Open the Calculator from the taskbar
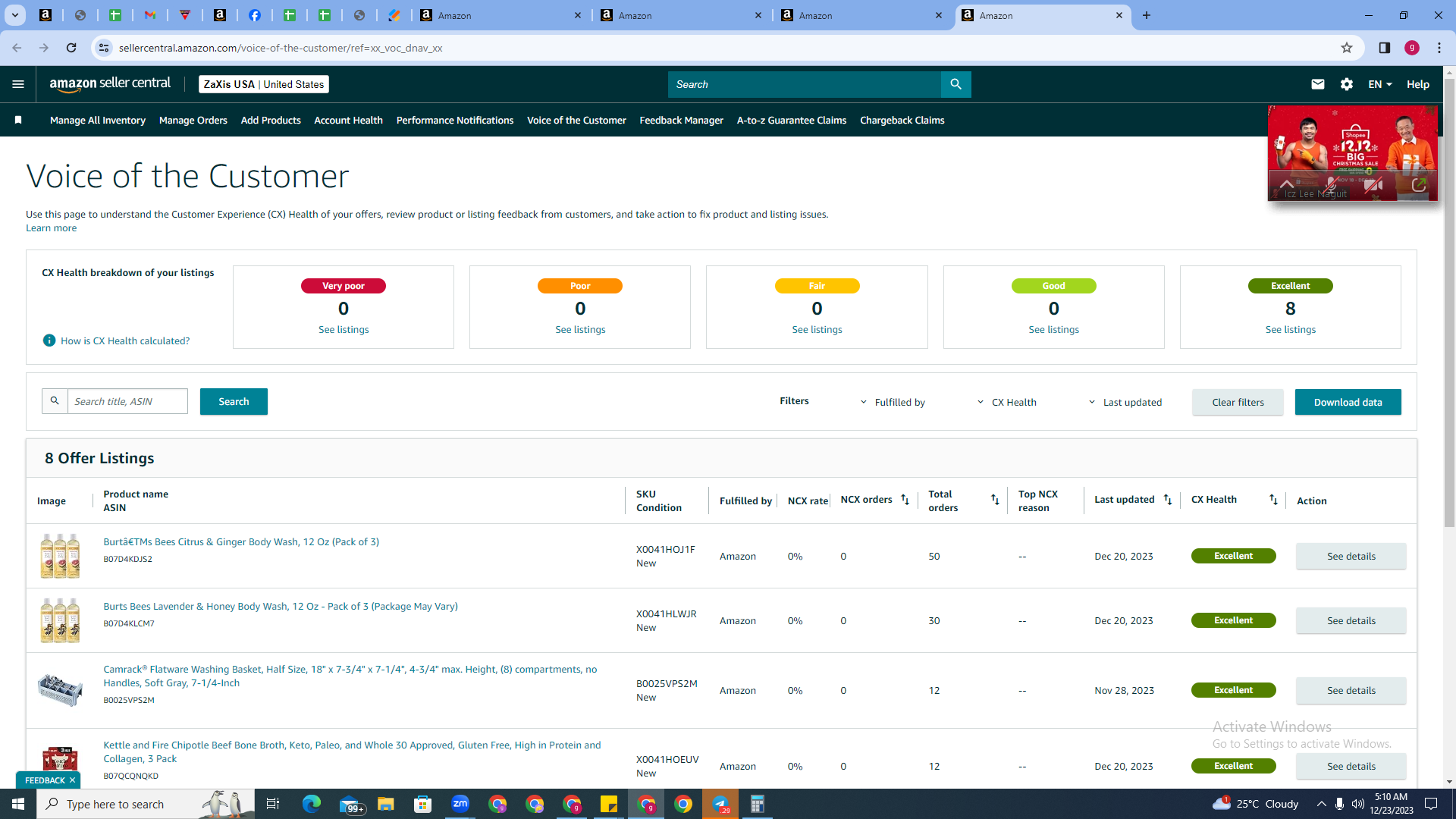 (x=757, y=804)
